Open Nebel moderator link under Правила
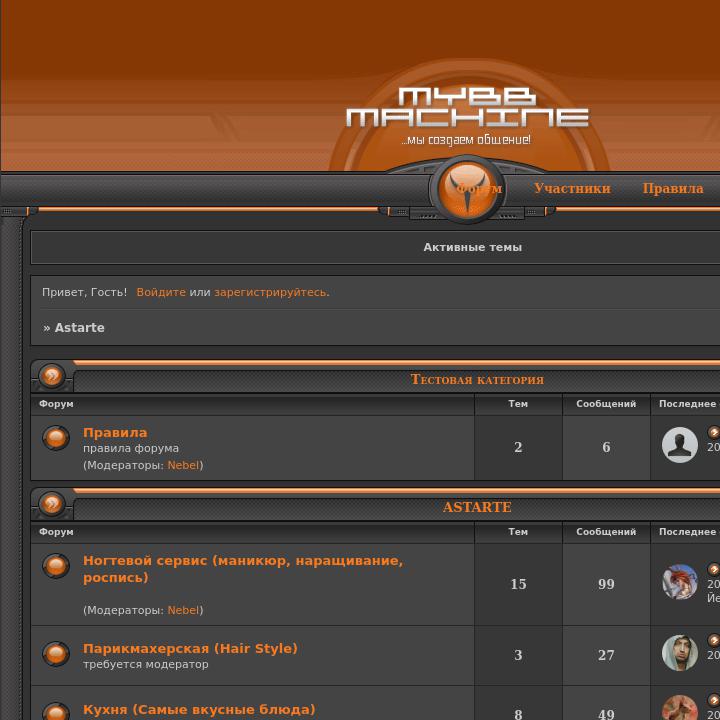Viewport: 720px width, 720px height. tap(183, 465)
